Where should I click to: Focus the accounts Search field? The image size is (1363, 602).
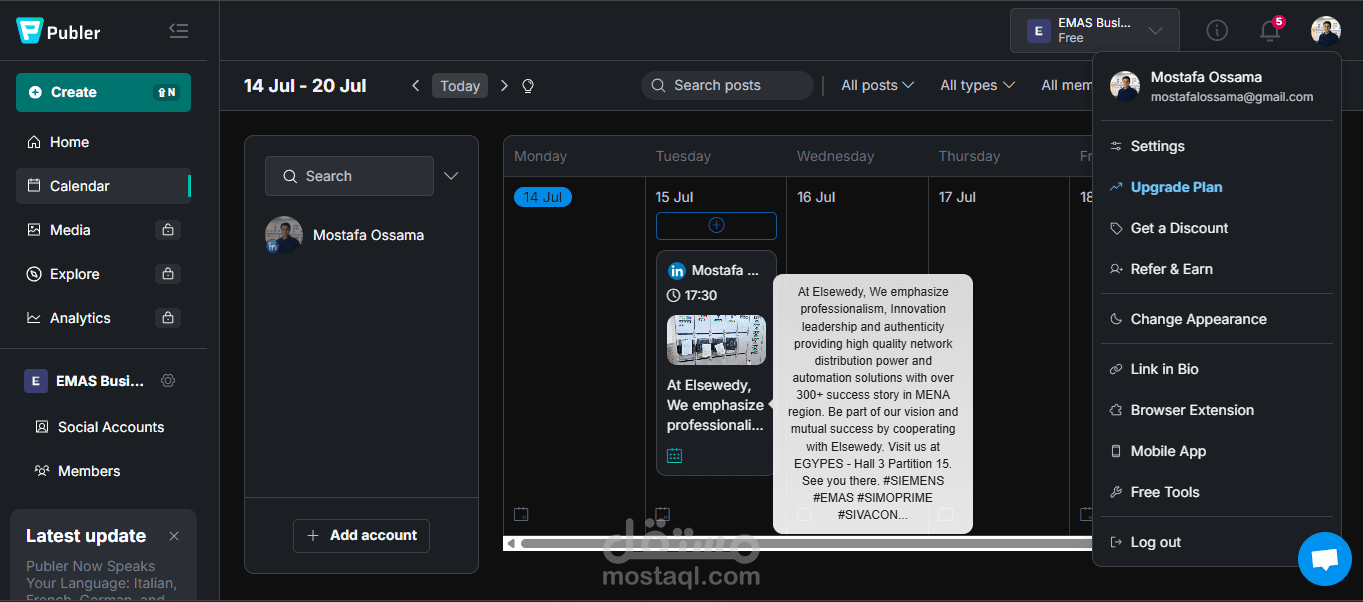349,176
